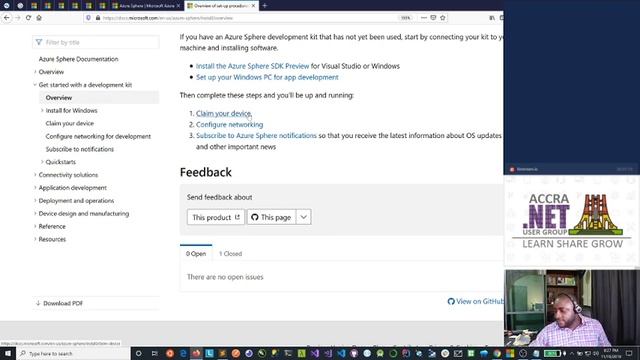Click the Accra .NET User Group logo
Image resolution: width=640 pixels, height=360 pixels.
(x=572, y=221)
